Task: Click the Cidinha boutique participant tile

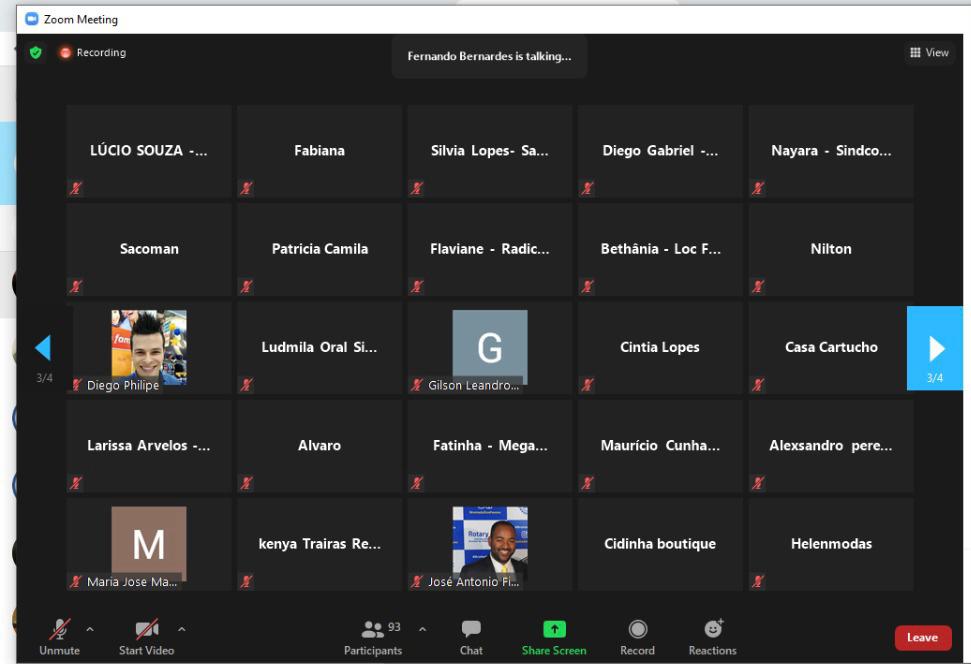Action: [660, 544]
